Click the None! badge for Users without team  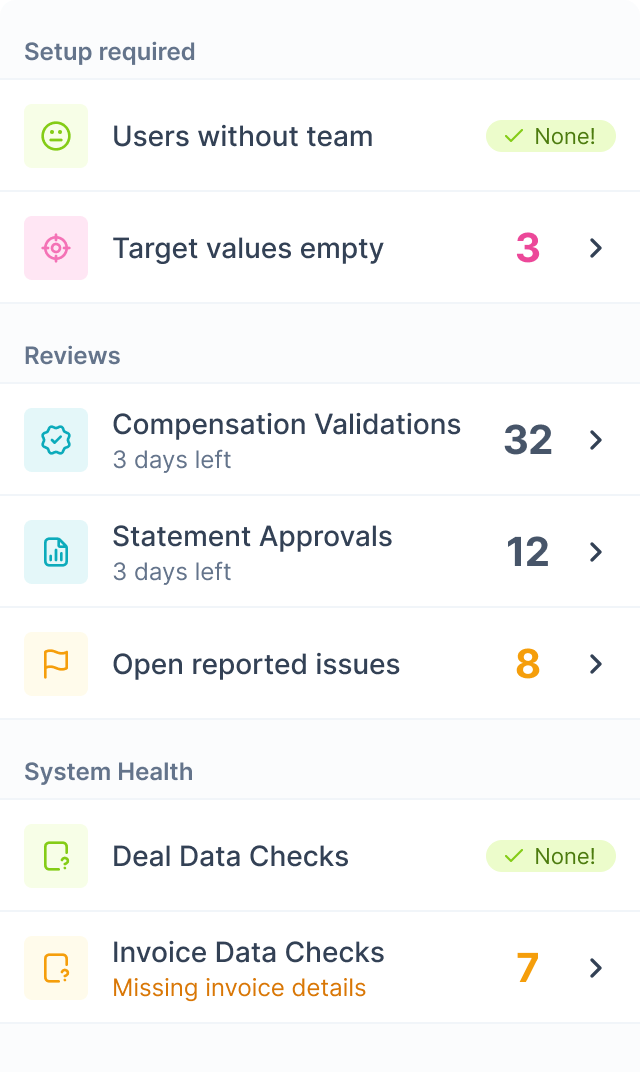[x=550, y=136]
